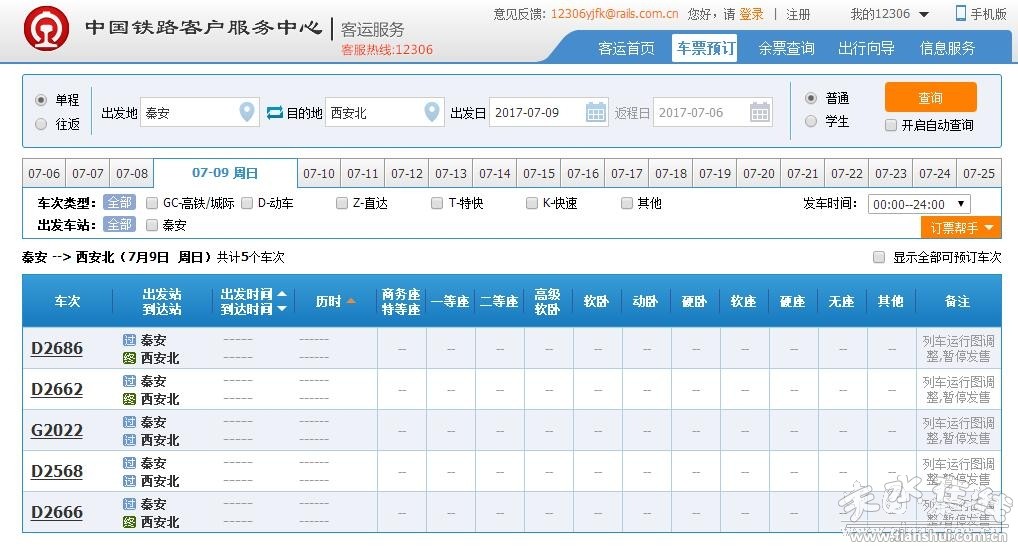
Task: Switch to the 07-10 date tab
Action: point(319,173)
